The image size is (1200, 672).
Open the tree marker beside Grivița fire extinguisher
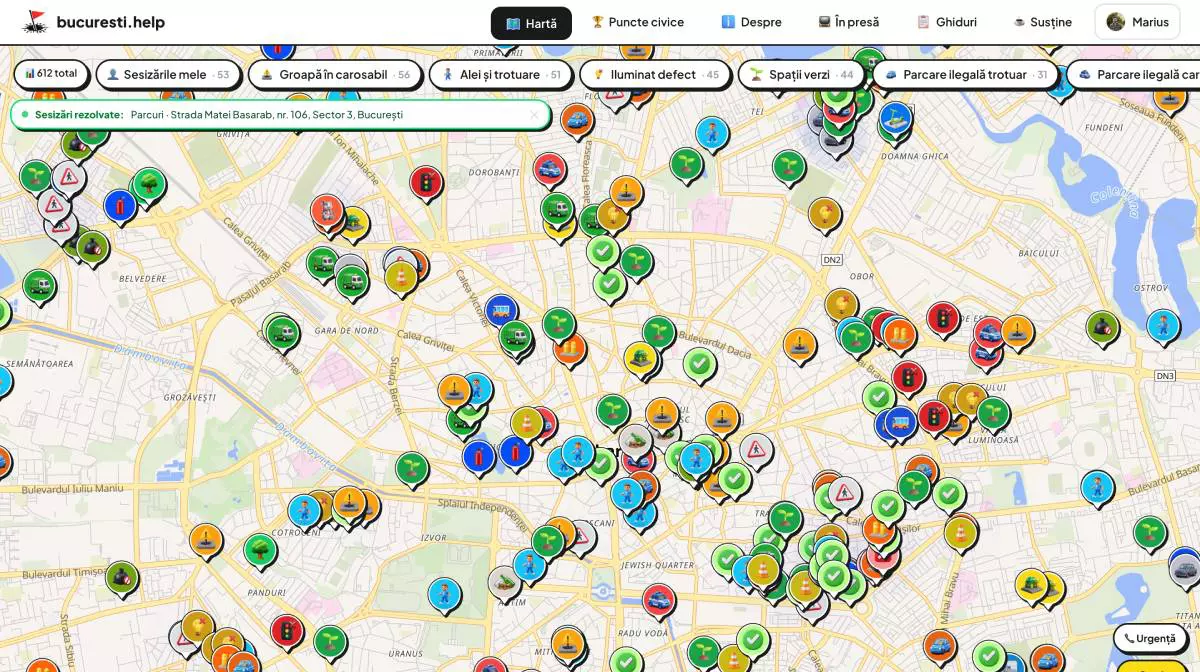(149, 184)
